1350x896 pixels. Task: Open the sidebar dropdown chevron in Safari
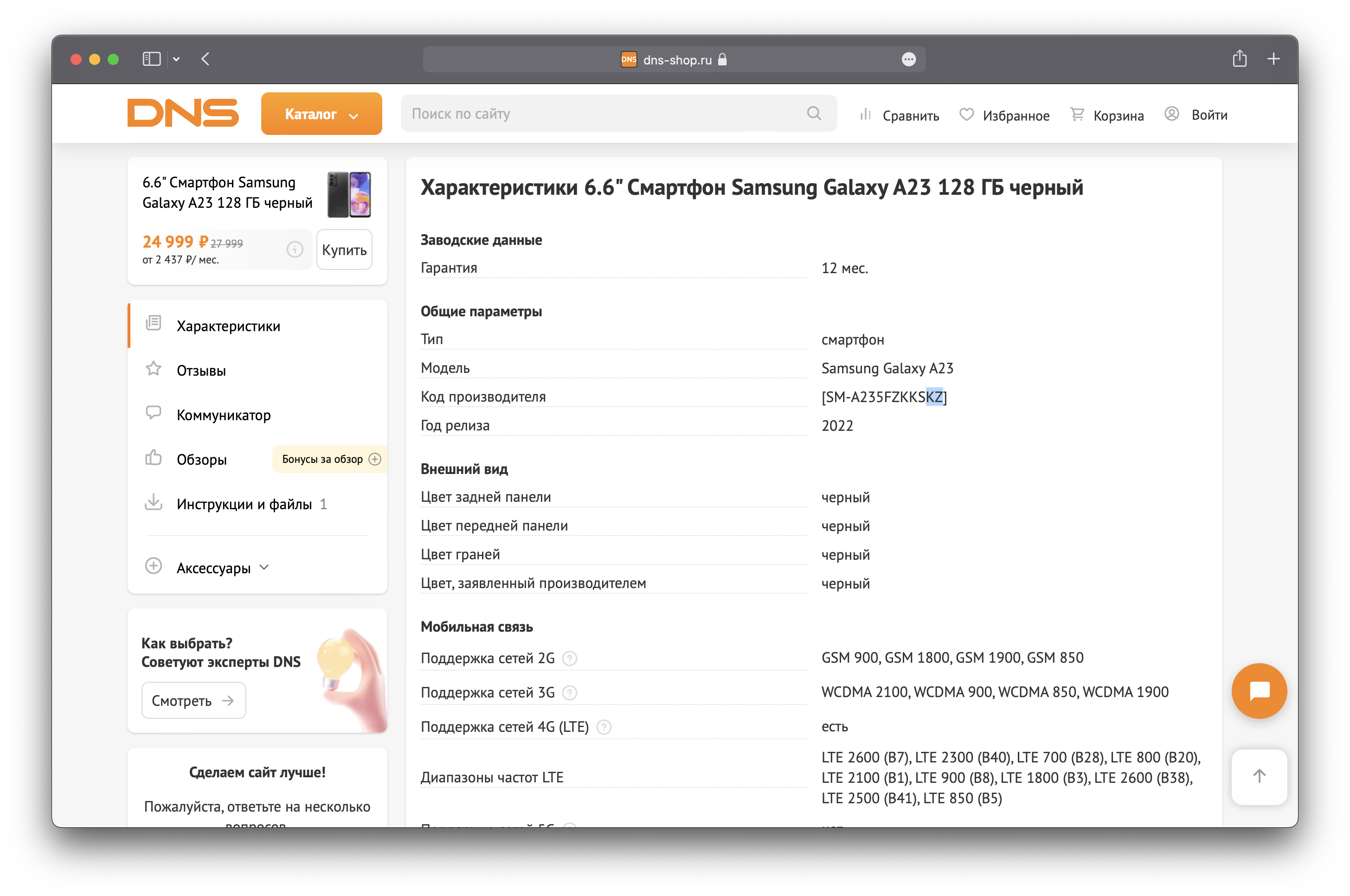177,59
